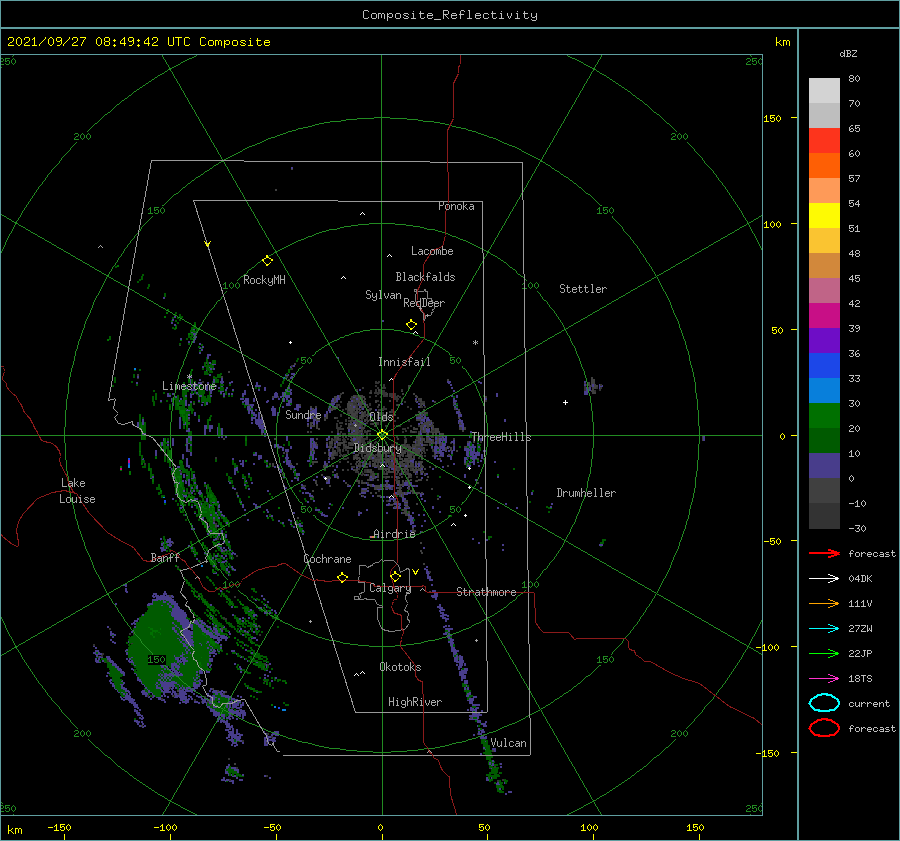900x841 pixels.
Task: Click the magenta 18TS arrow icon
Action: point(824,679)
